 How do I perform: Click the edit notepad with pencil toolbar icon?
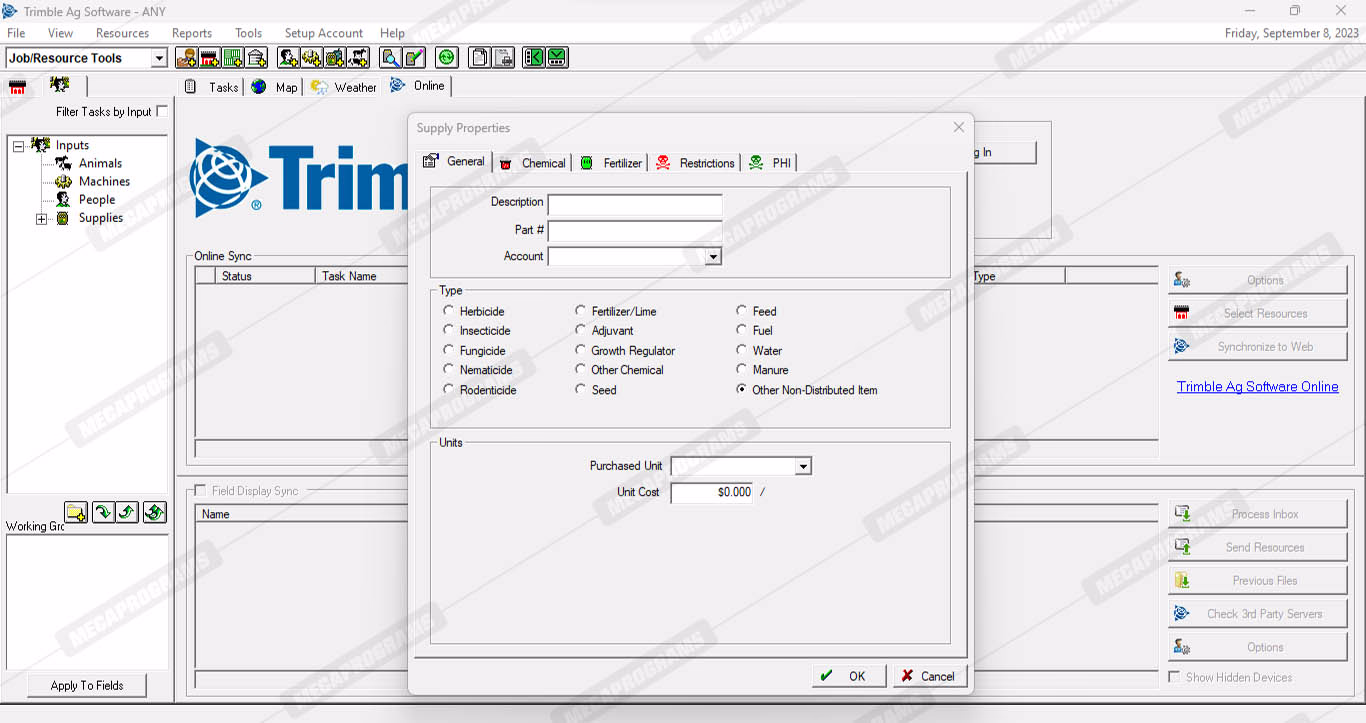pyautogui.click(x=414, y=58)
